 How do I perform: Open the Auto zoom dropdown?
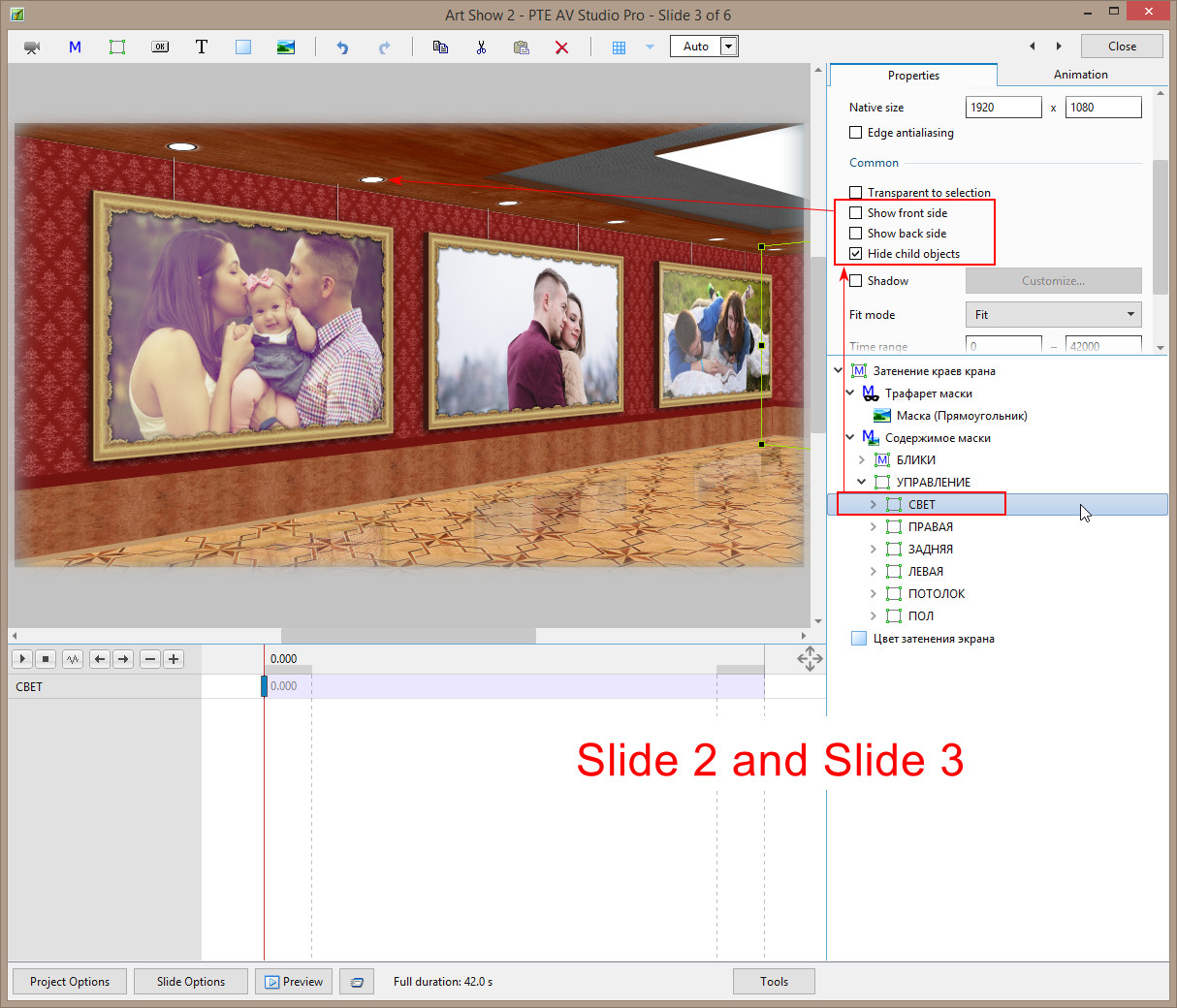(x=729, y=47)
